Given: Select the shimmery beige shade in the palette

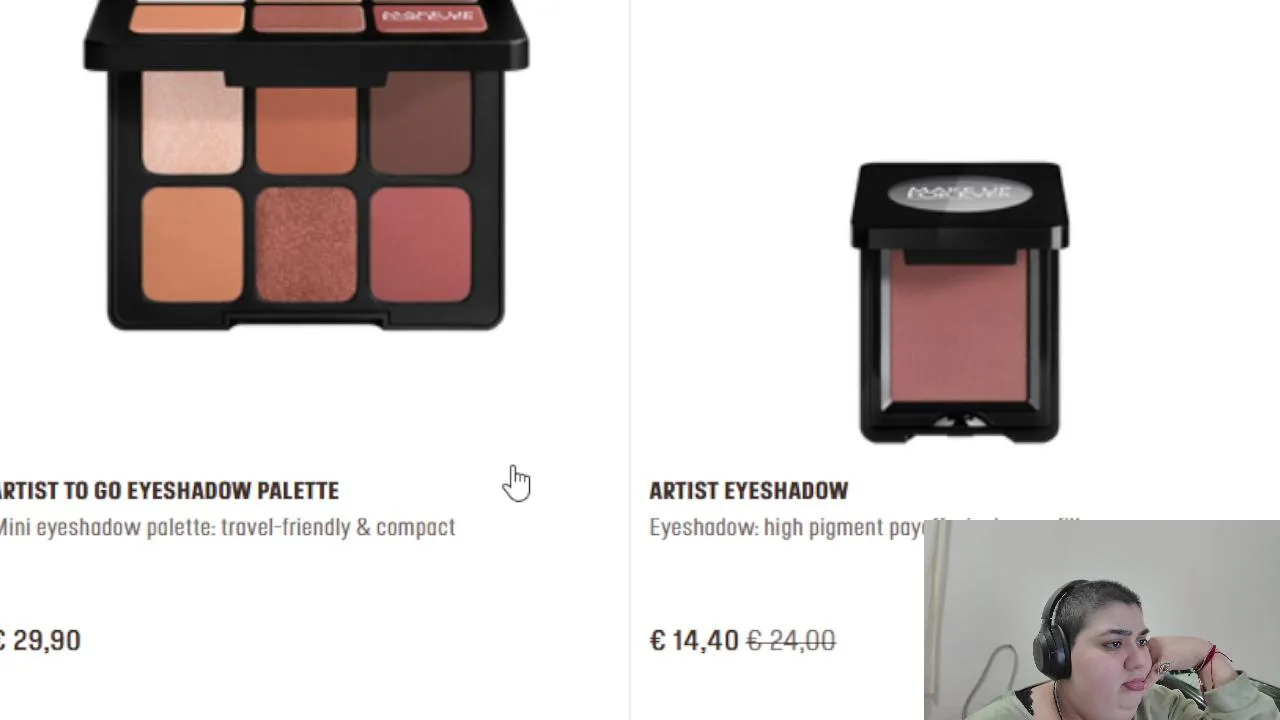Looking at the screenshot, I should pos(192,122).
